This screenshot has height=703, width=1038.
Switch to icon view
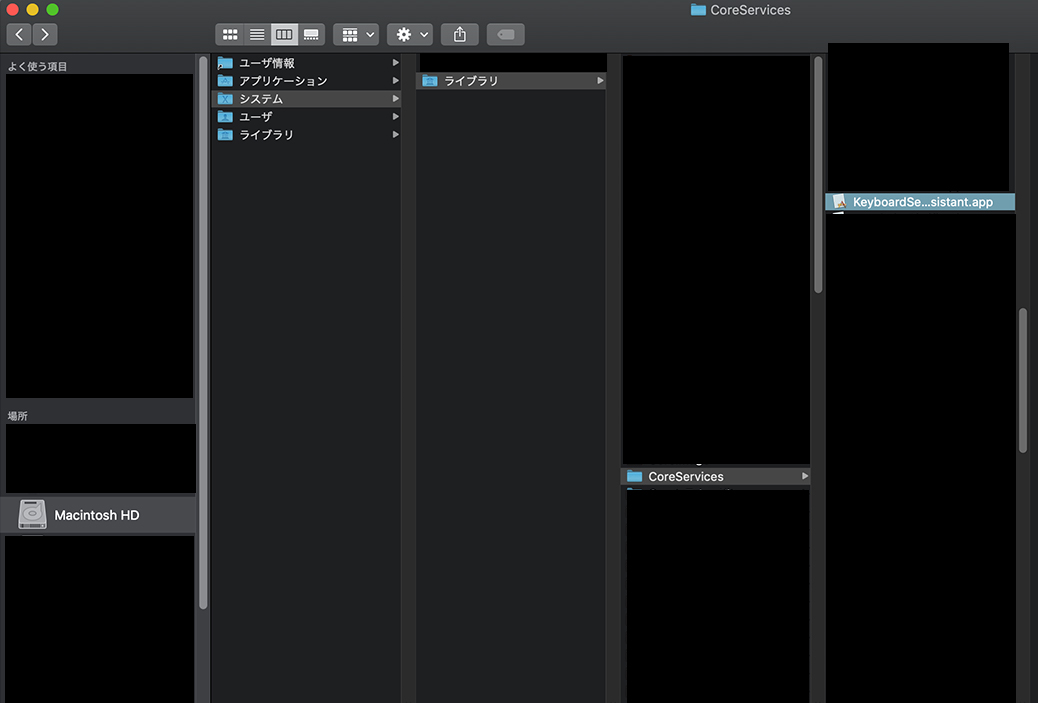[230, 34]
